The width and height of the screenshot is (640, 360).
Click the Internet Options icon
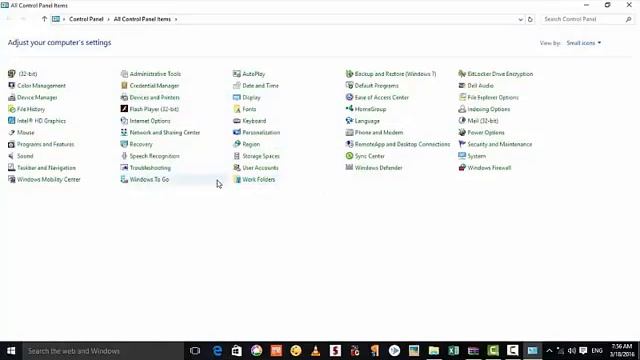pyautogui.click(x=124, y=121)
